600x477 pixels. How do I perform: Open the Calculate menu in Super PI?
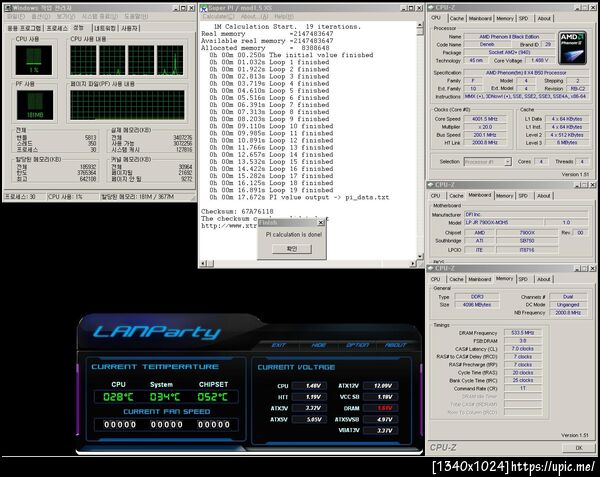point(218,17)
